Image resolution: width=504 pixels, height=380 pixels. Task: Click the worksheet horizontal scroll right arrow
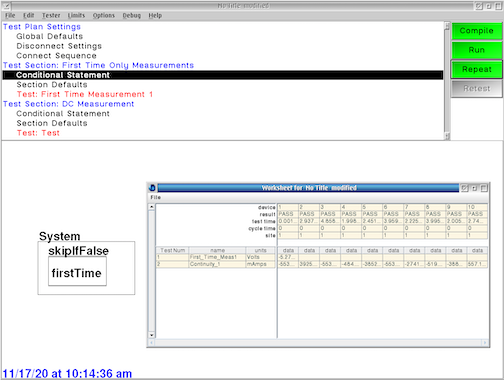[x=485, y=343]
